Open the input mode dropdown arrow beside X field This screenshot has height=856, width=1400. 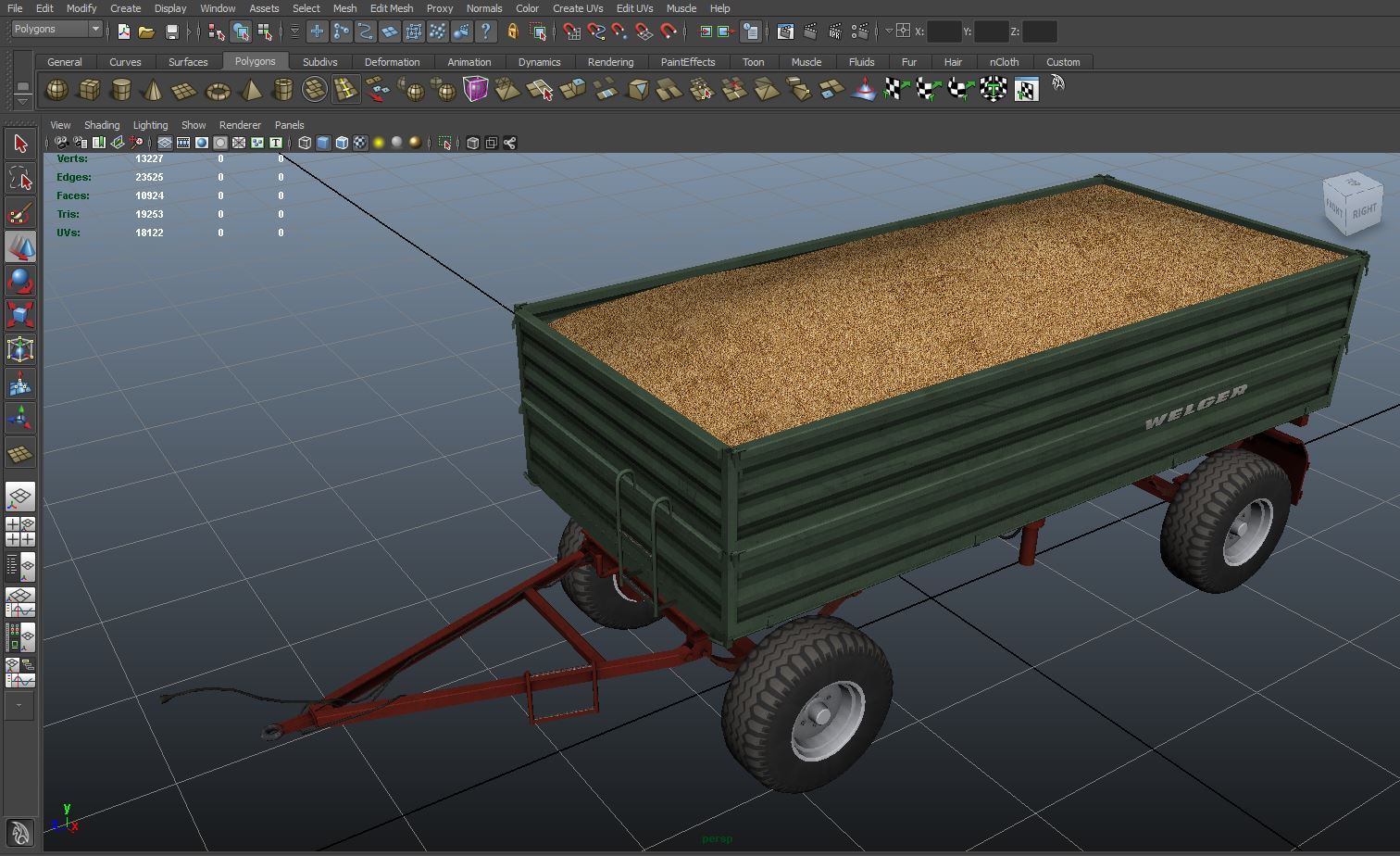point(889,31)
